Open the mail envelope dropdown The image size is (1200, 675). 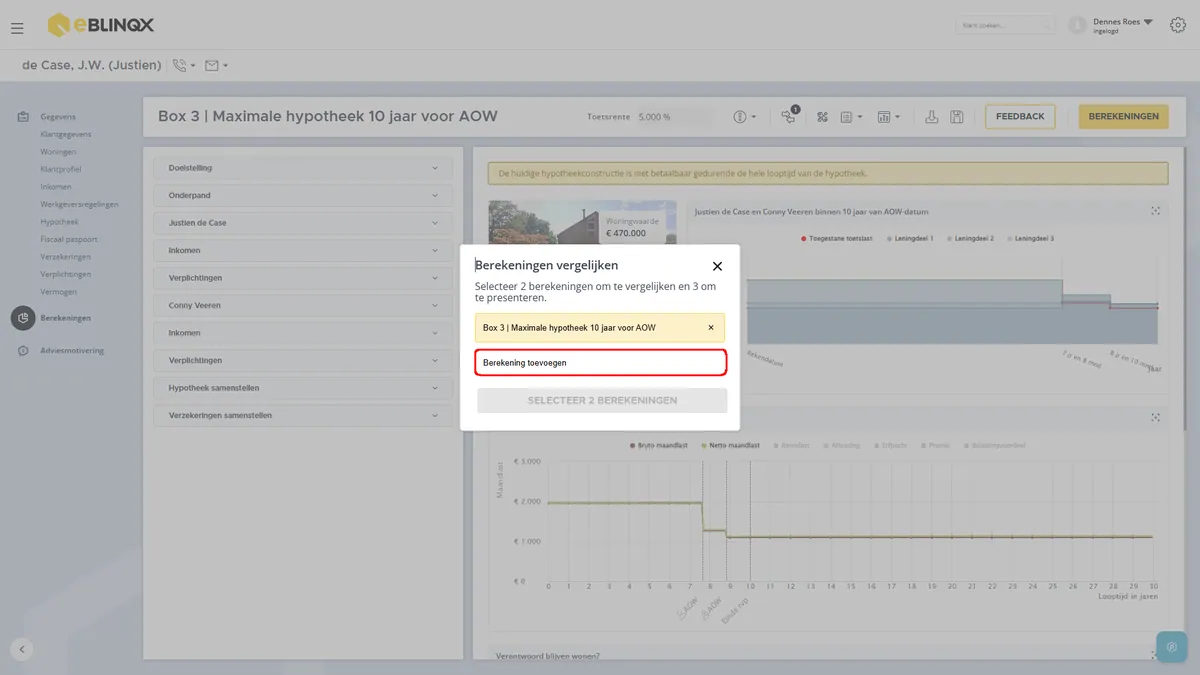(x=216, y=66)
